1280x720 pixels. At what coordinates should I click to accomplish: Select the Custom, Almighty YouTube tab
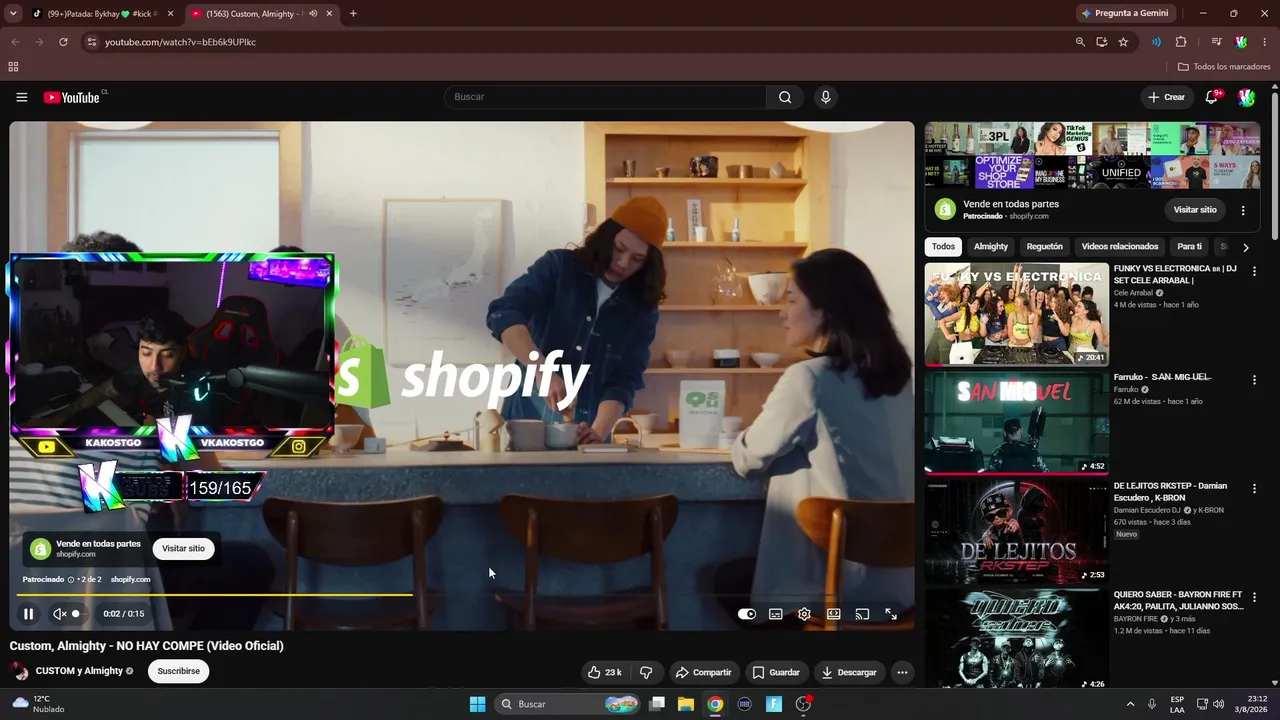[x=262, y=14]
